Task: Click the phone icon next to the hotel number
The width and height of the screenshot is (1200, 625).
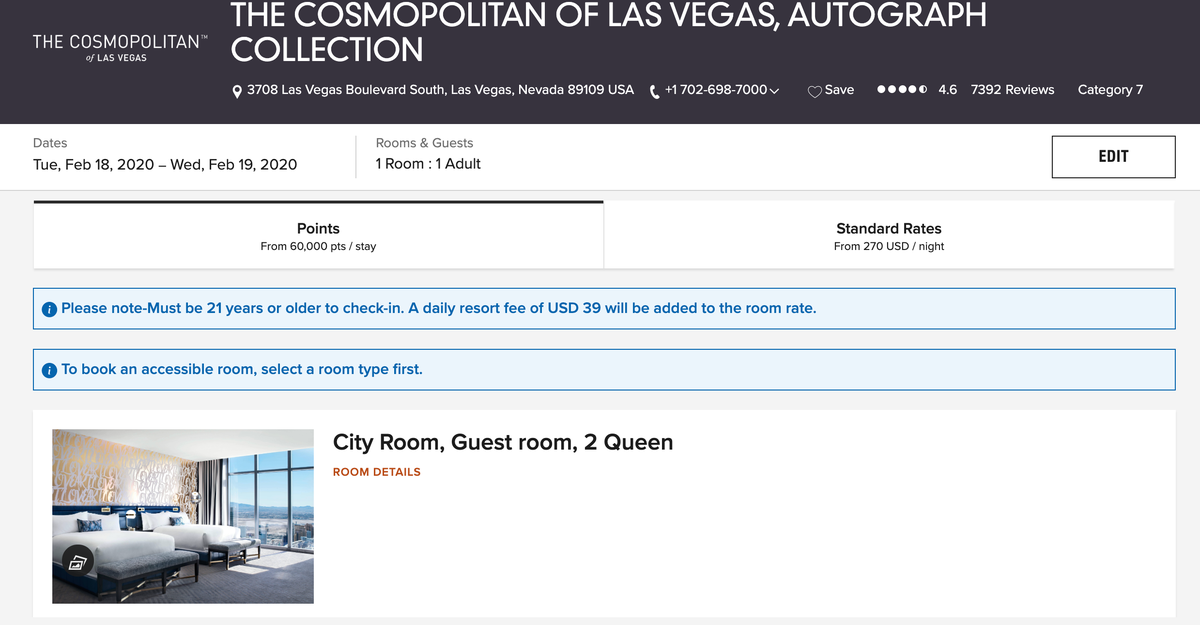Action: [652, 89]
